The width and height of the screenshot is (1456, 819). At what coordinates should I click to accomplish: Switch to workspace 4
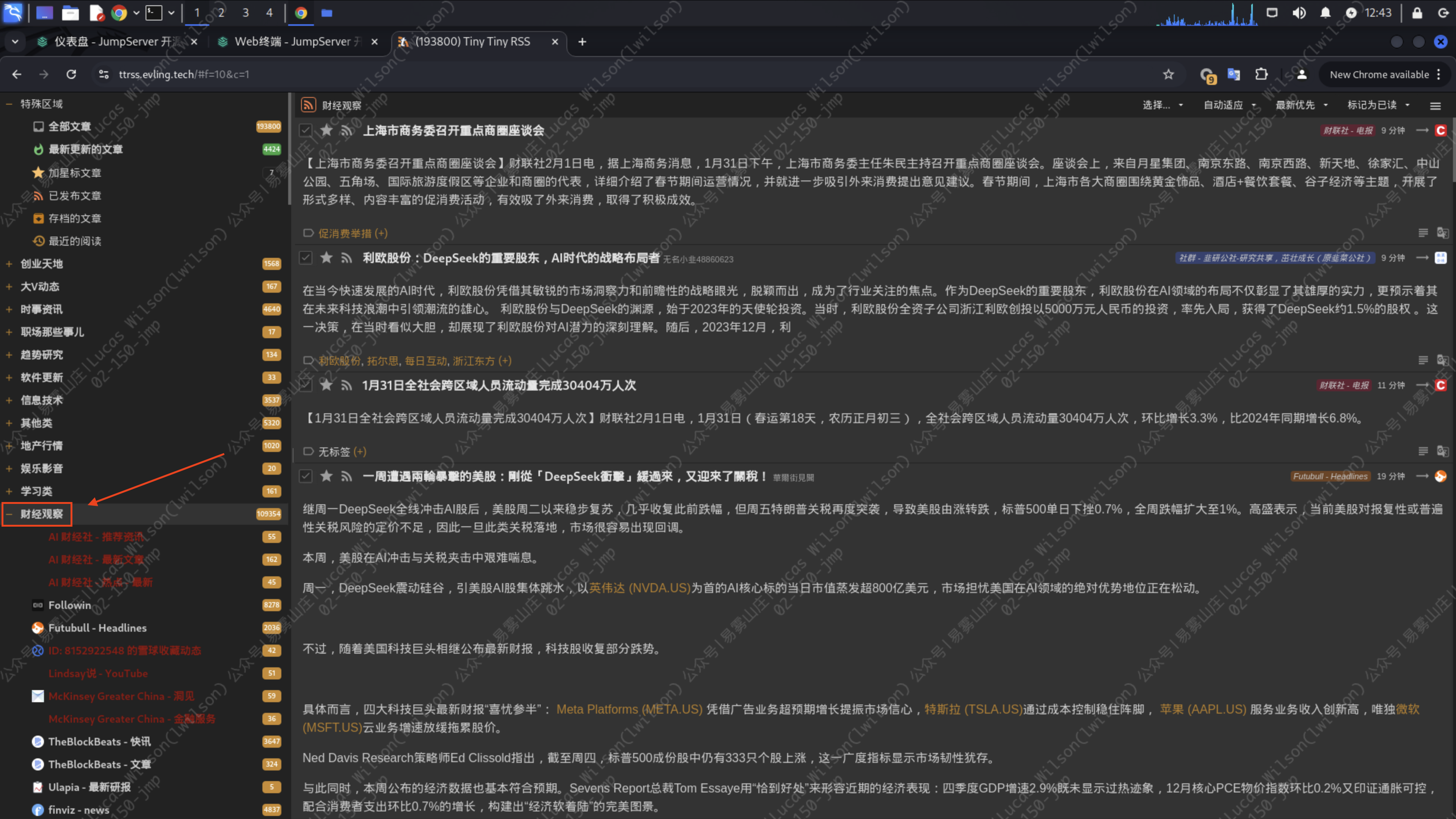[269, 13]
